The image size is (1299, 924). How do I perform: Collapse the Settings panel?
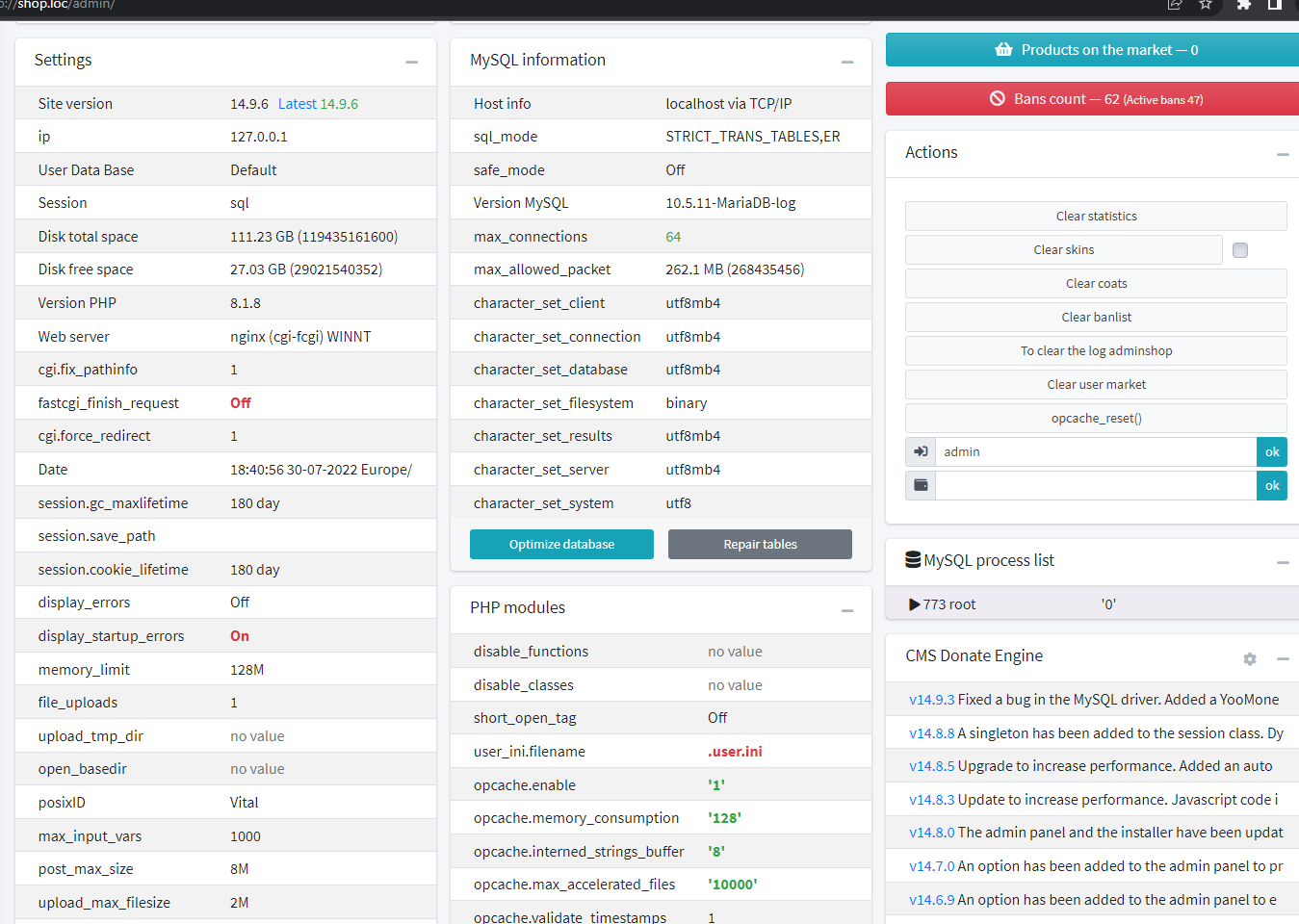coord(412,62)
